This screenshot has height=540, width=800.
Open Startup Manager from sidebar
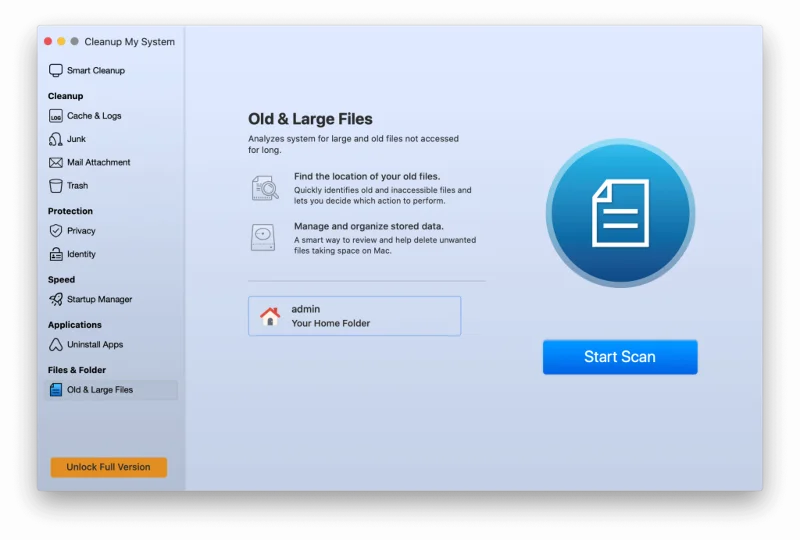tap(99, 299)
